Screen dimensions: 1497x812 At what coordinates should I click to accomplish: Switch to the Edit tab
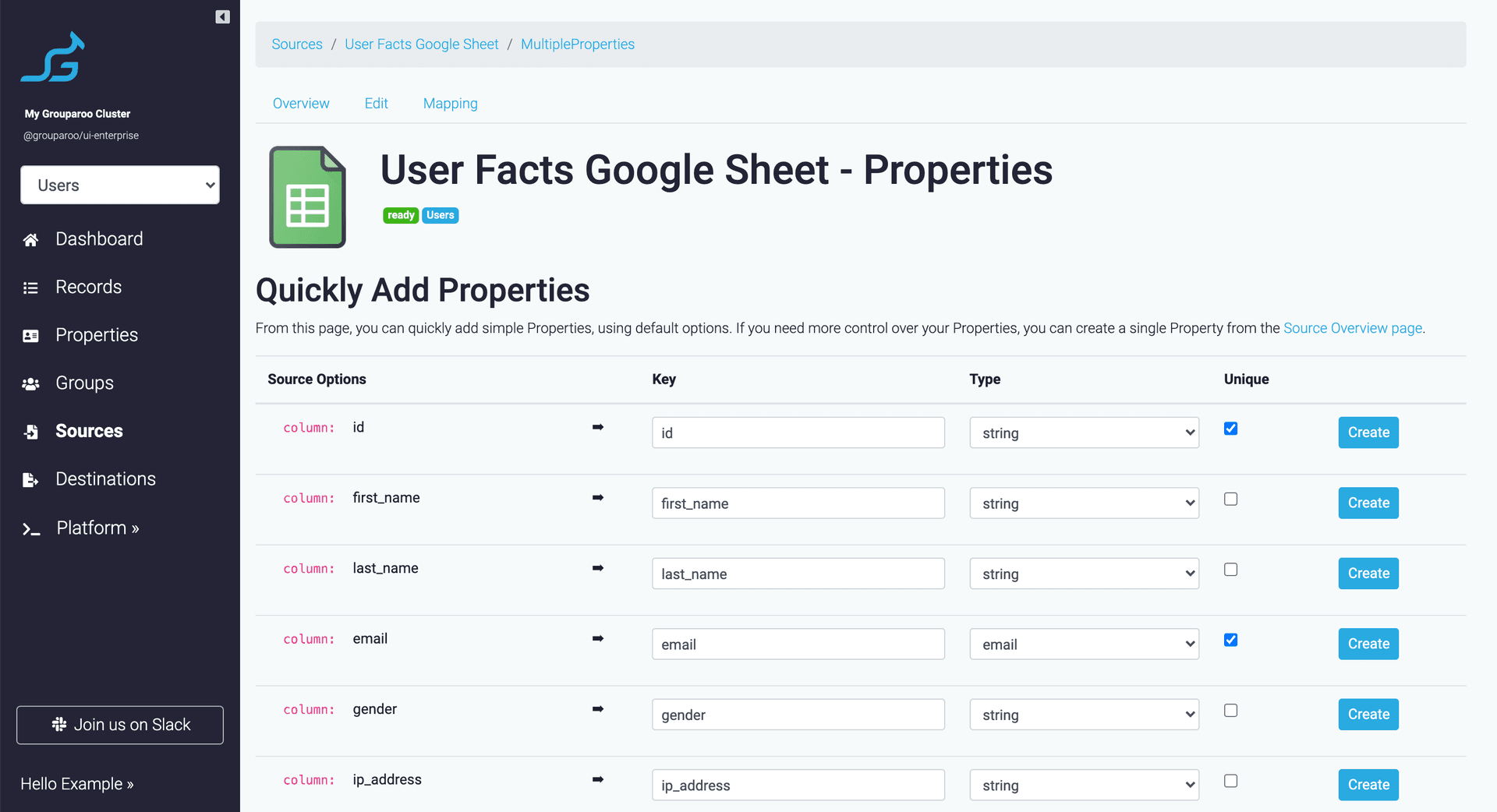click(x=376, y=104)
